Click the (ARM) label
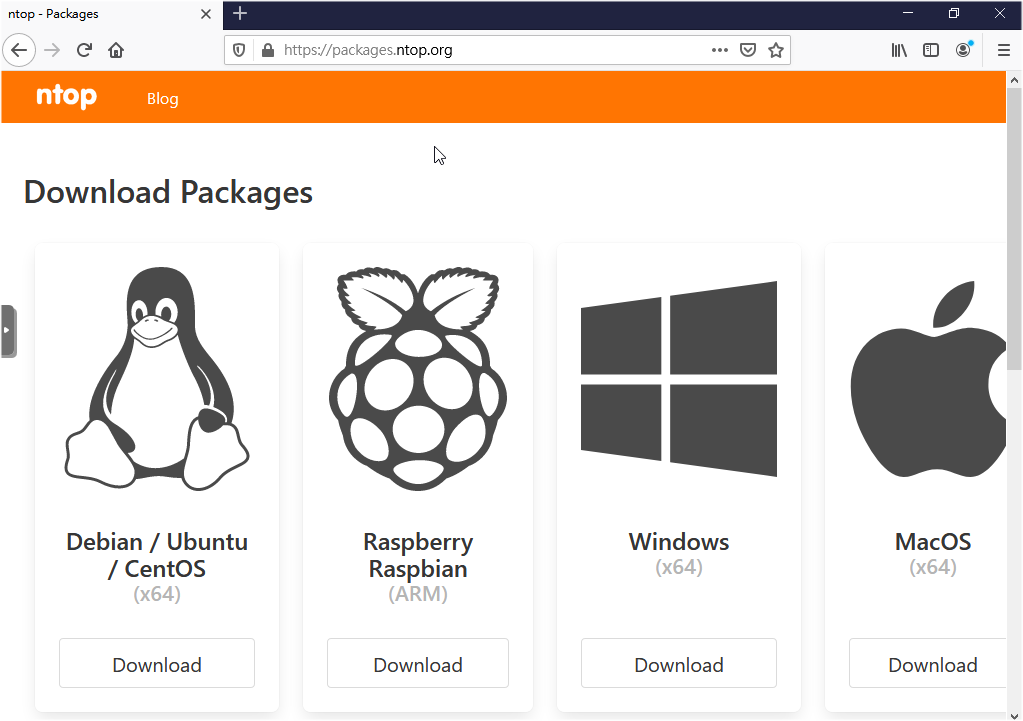Image resolution: width=1023 pixels, height=721 pixels. click(x=418, y=594)
